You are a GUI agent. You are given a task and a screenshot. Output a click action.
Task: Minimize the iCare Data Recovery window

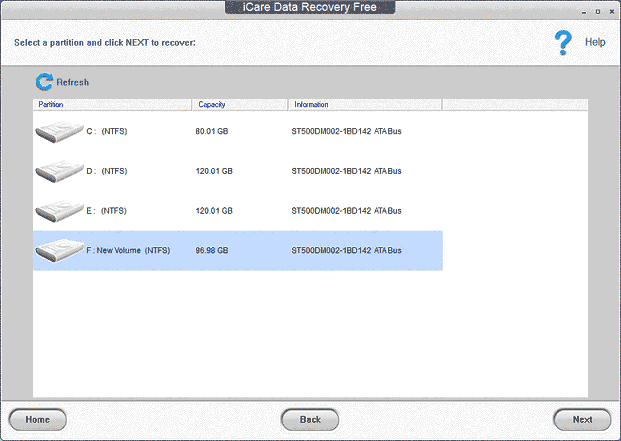point(584,12)
